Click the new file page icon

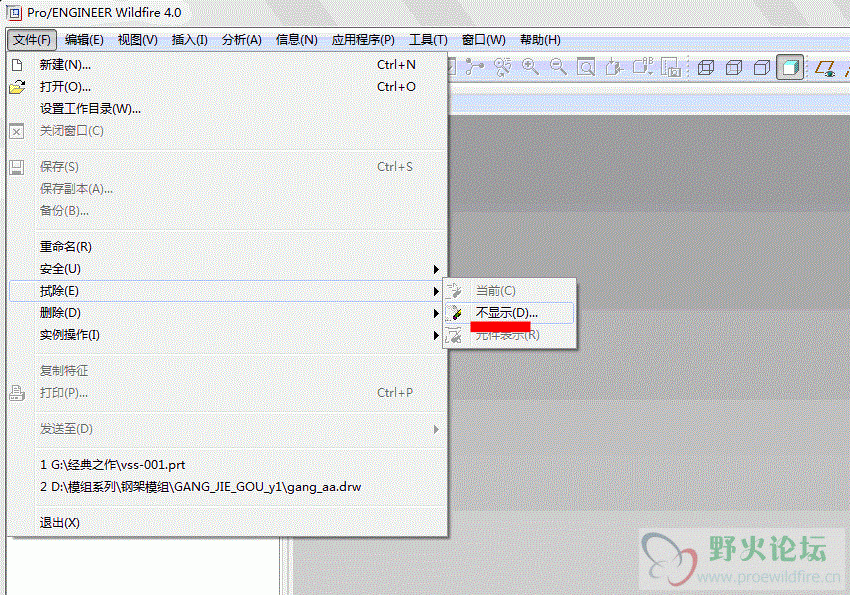coord(17,65)
